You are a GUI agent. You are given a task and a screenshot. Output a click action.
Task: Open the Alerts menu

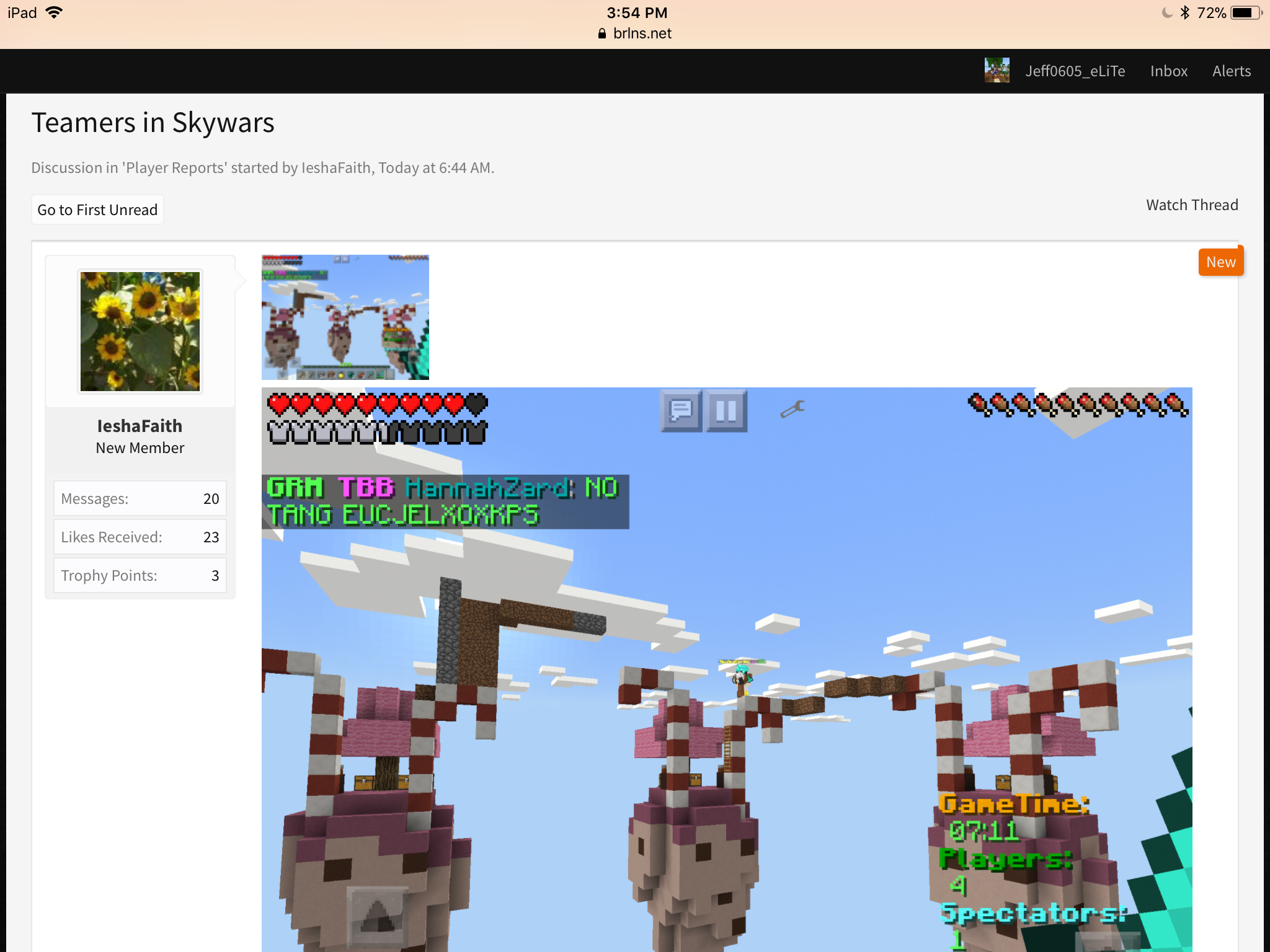tap(1232, 71)
